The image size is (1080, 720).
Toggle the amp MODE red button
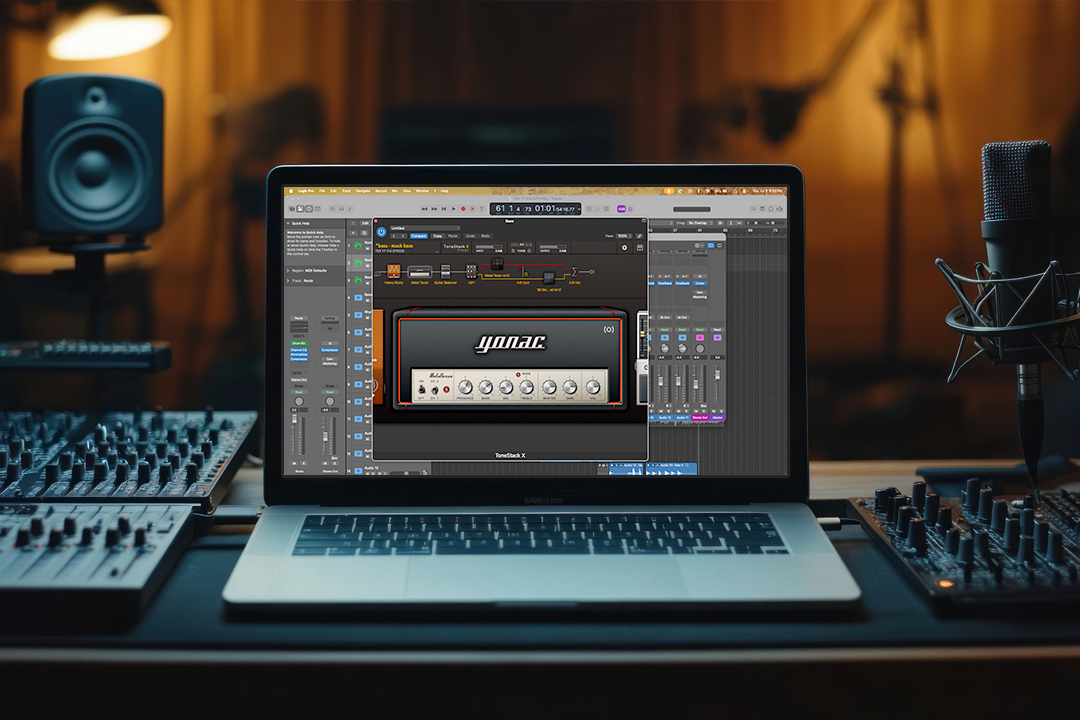518,375
